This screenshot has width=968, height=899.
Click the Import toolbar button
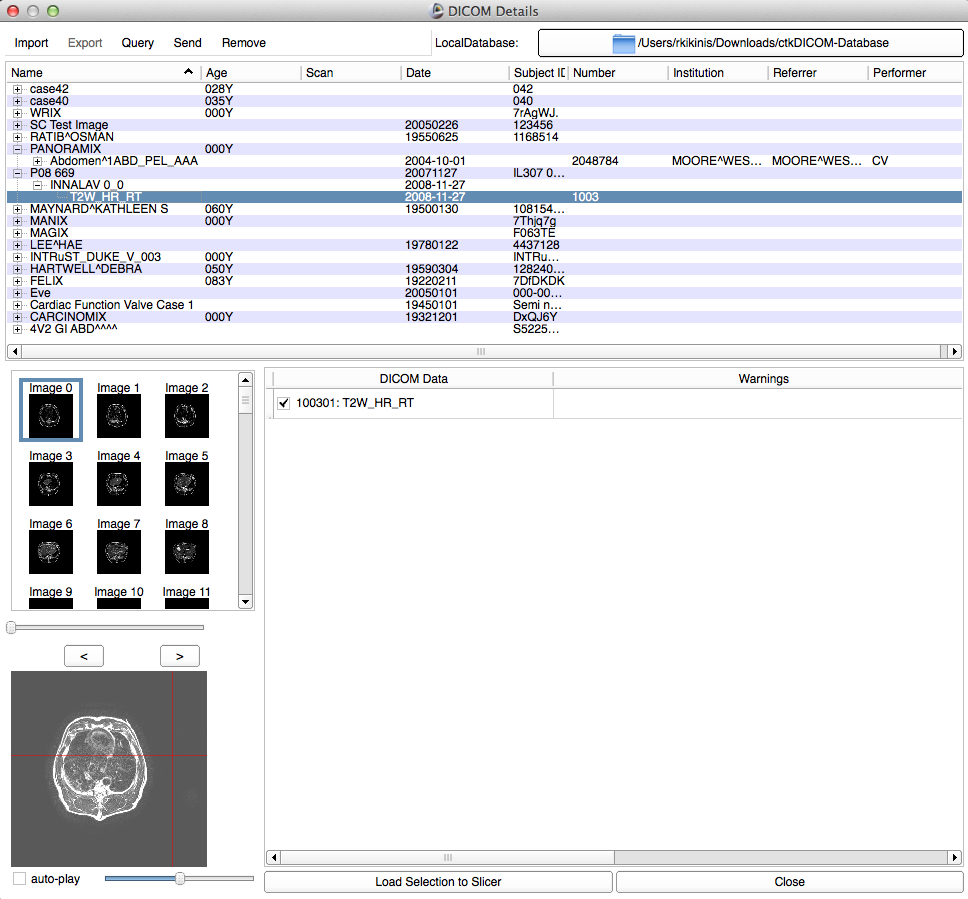pyautogui.click(x=31, y=43)
